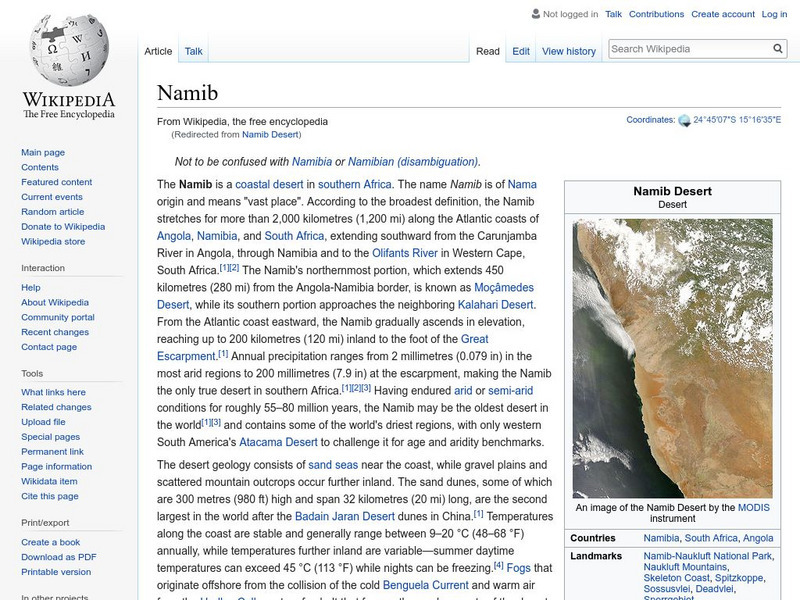Click Donate to Wikipedia
800x600 pixels.
click(x=63, y=226)
